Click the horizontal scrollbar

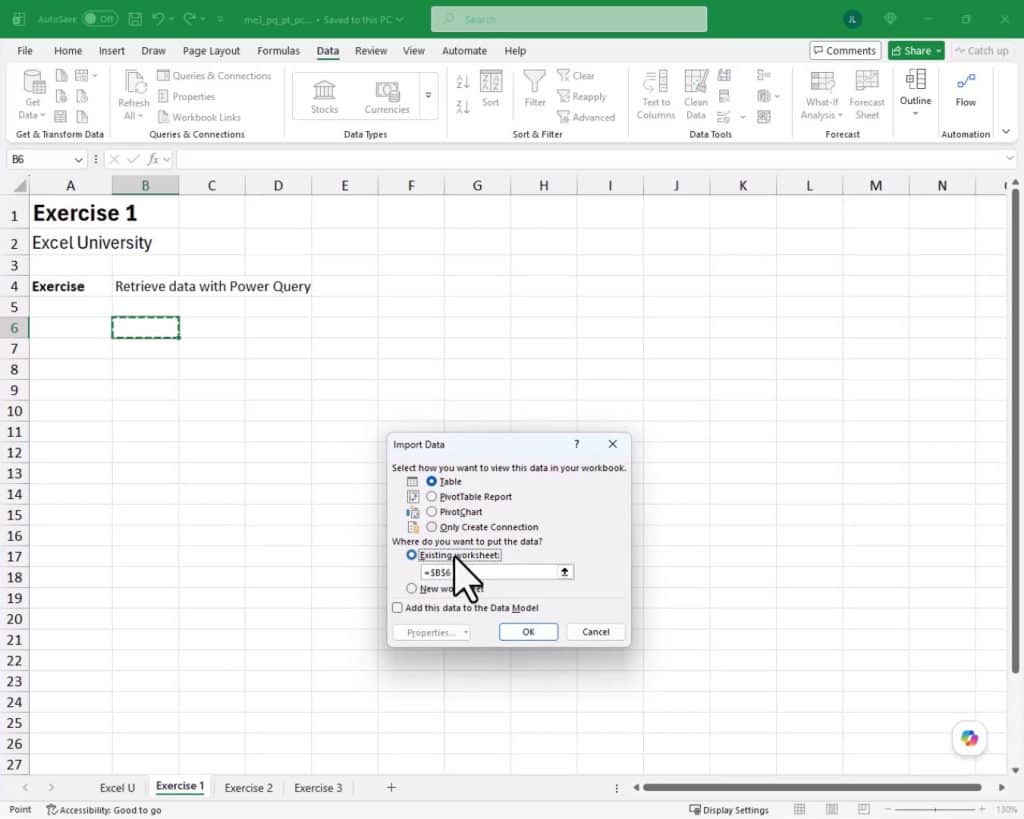812,788
